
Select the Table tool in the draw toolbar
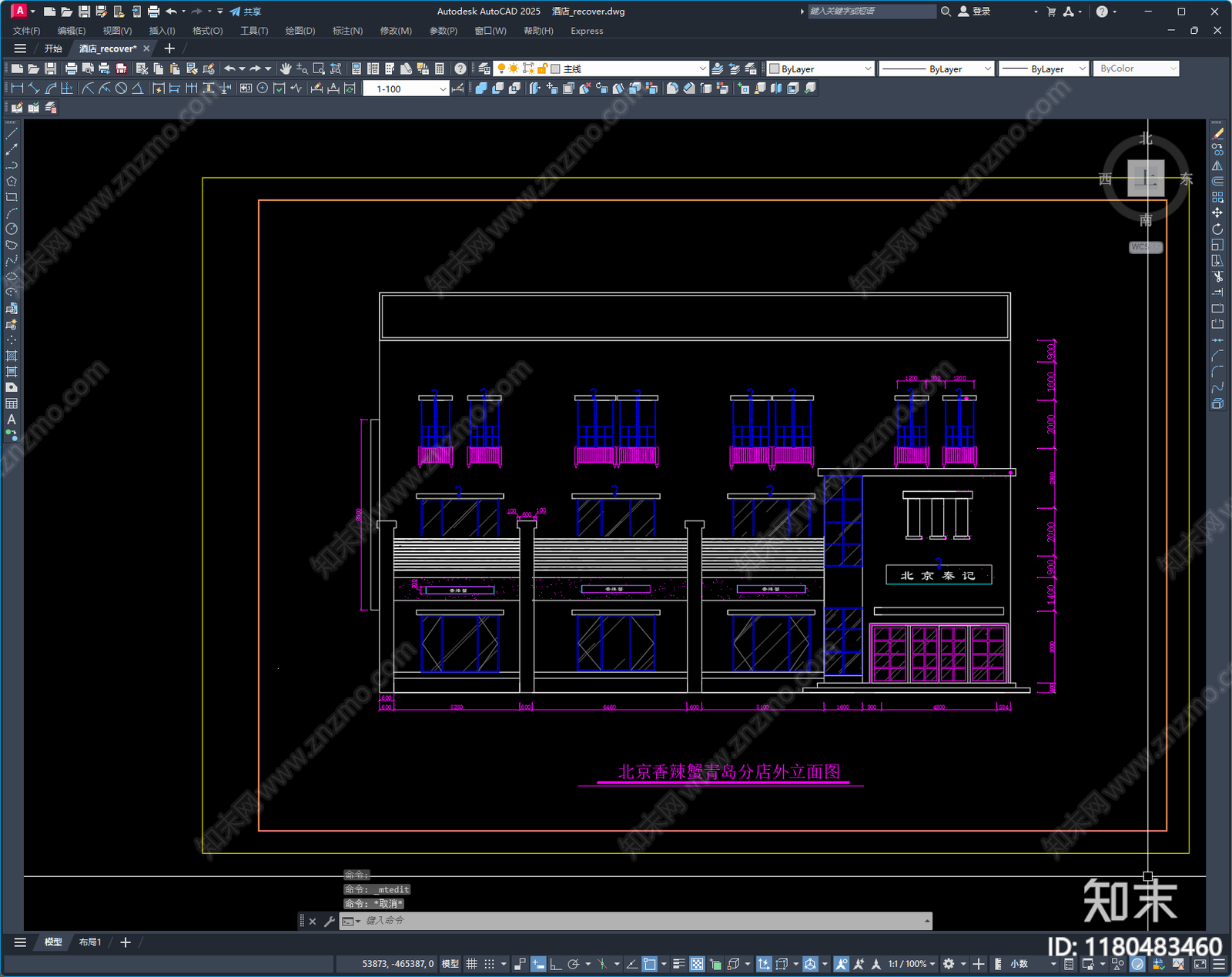[12, 403]
